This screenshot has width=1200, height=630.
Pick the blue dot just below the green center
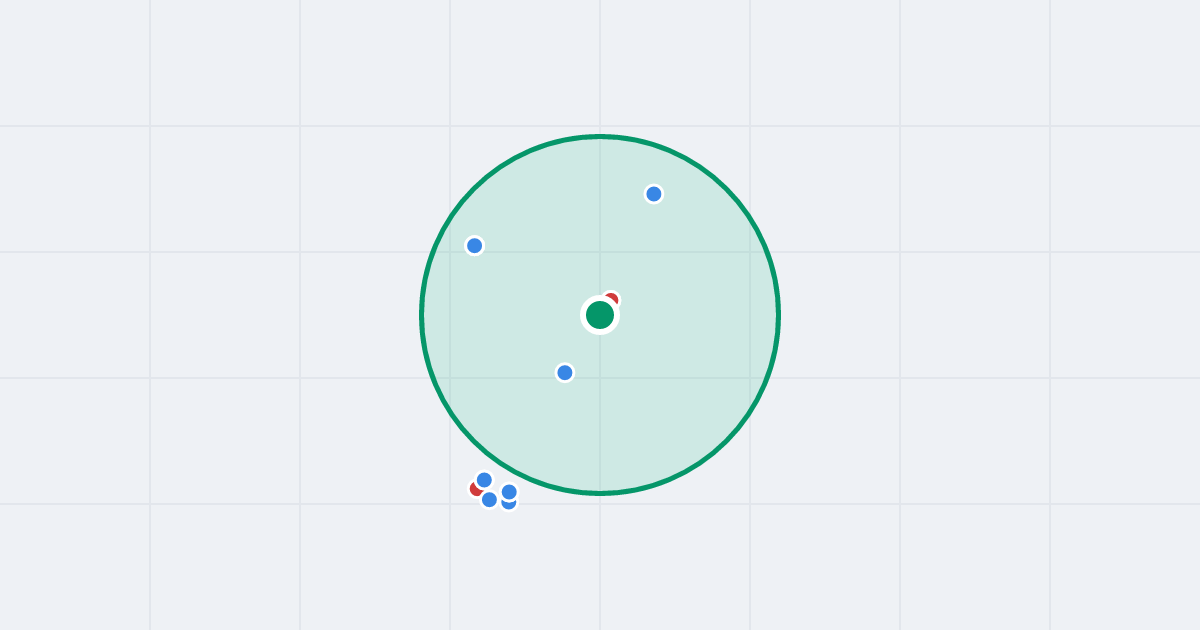pos(565,373)
